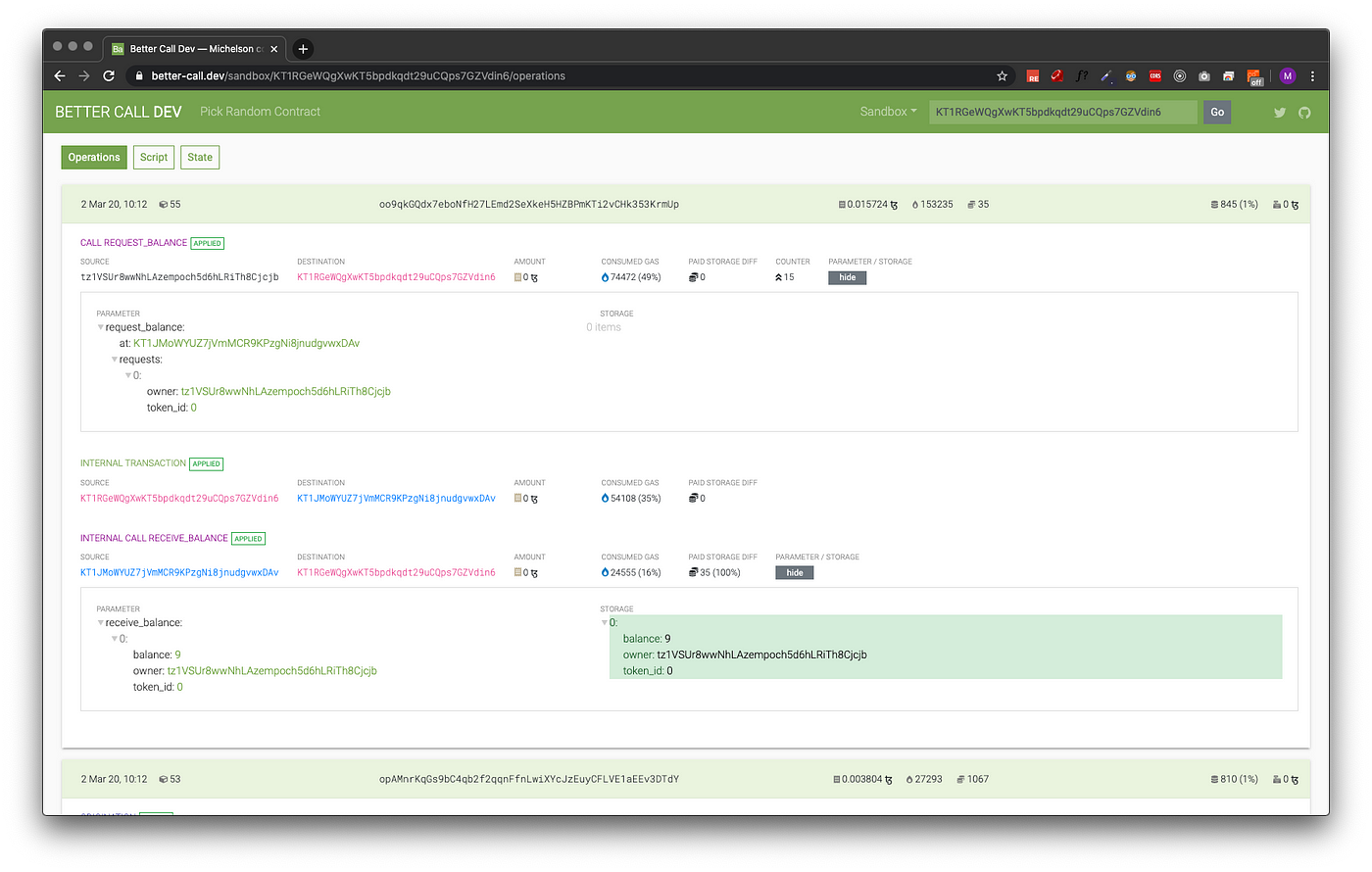Image resolution: width=1372 pixels, height=872 pixels.
Task: Switch to the State tab
Action: pyautogui.click(x=200, y=157)
